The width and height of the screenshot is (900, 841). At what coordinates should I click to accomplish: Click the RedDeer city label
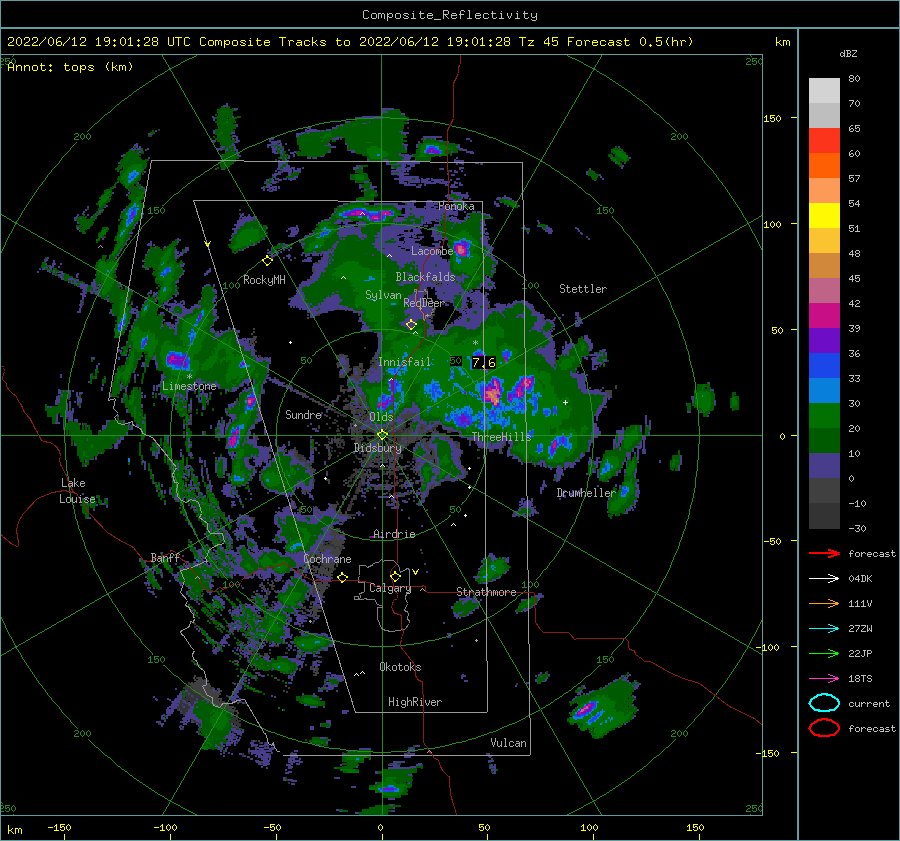424,303
